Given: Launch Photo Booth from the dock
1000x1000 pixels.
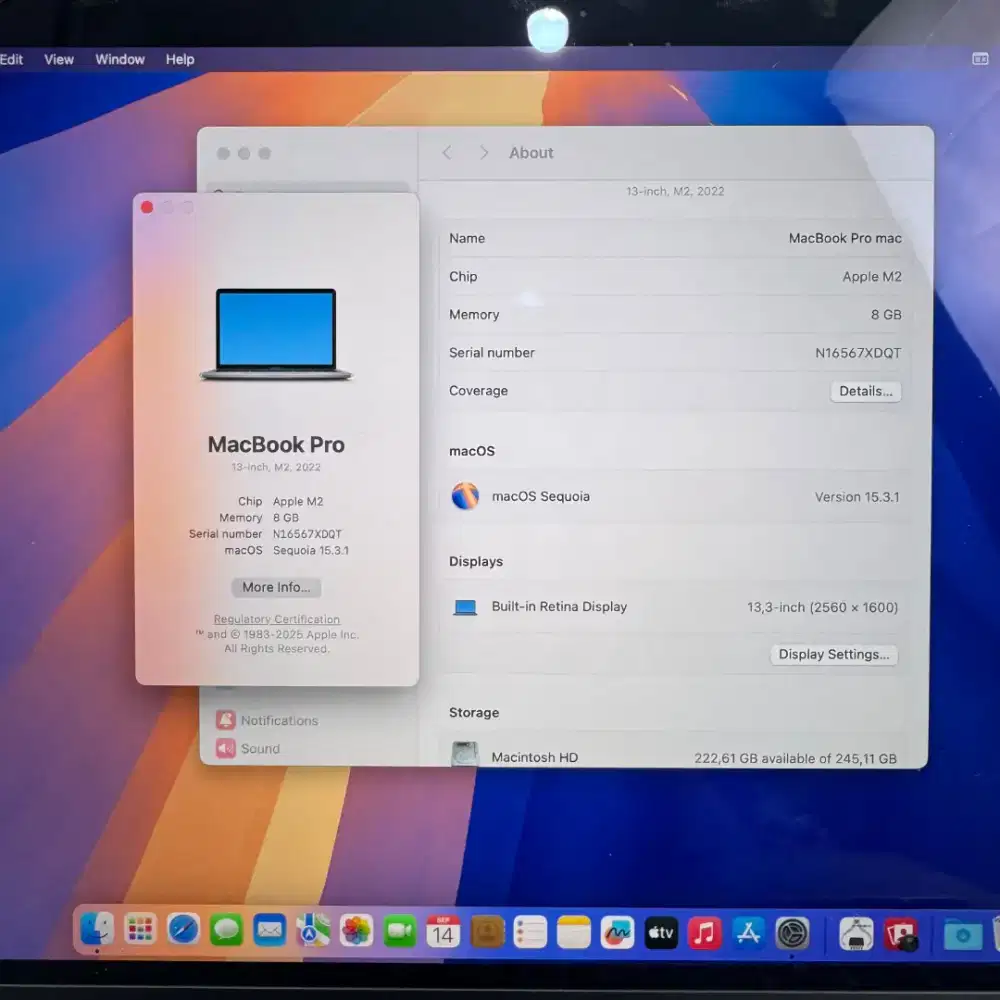Looking at the screenshot, I should pyautogui.click(x=901, y=936).
